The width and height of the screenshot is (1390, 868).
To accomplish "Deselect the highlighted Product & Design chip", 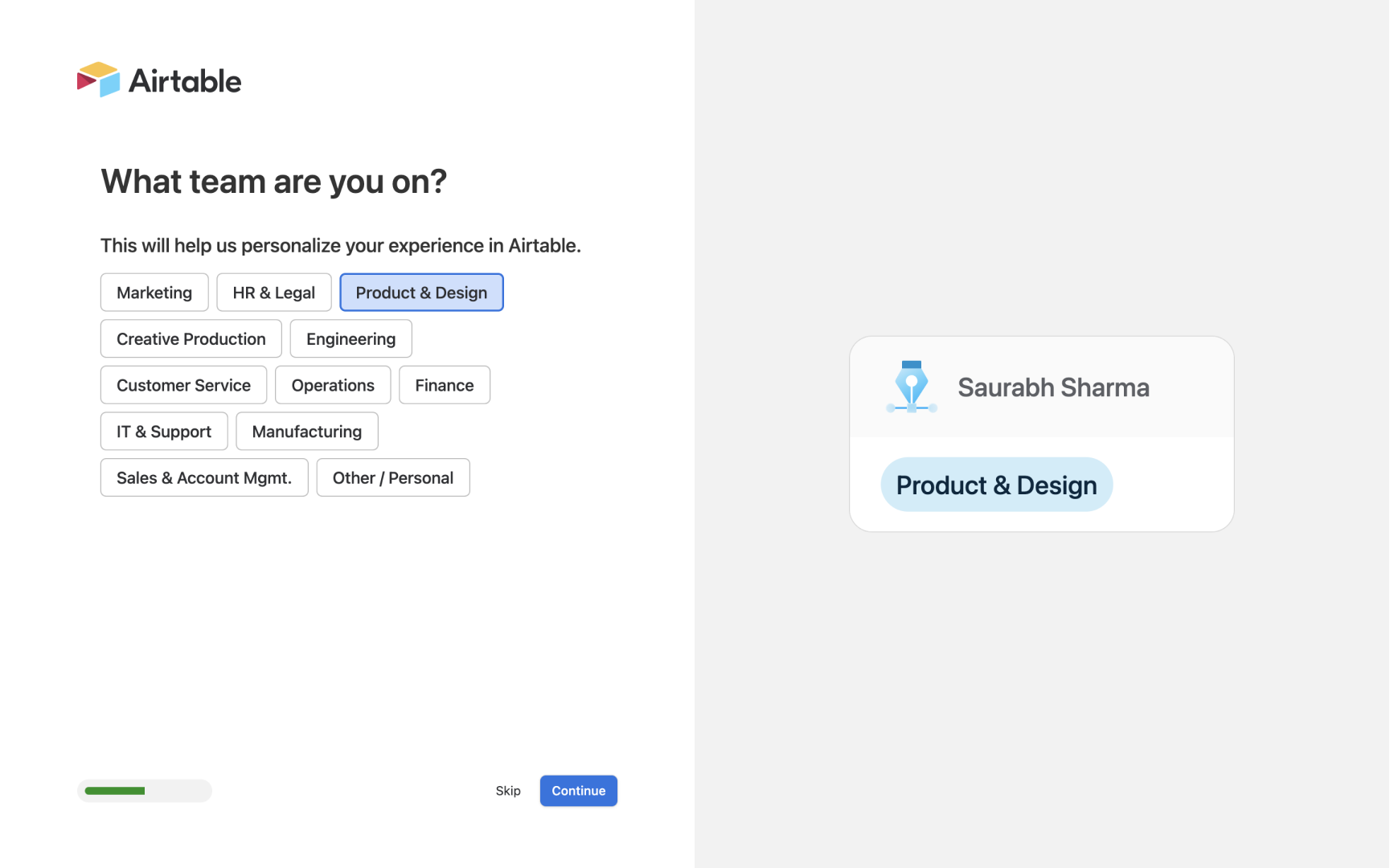I will pyautogui.click(x=421, y=292).
